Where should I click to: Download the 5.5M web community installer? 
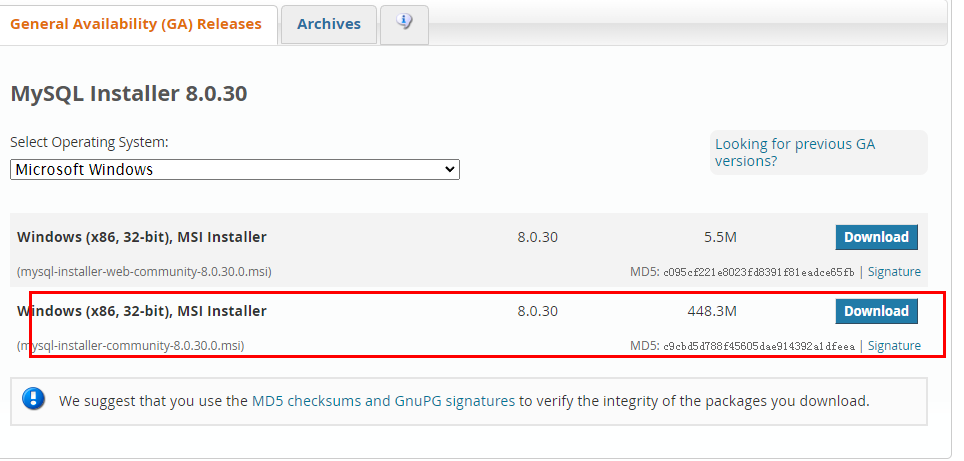click(x=876, y=237)
